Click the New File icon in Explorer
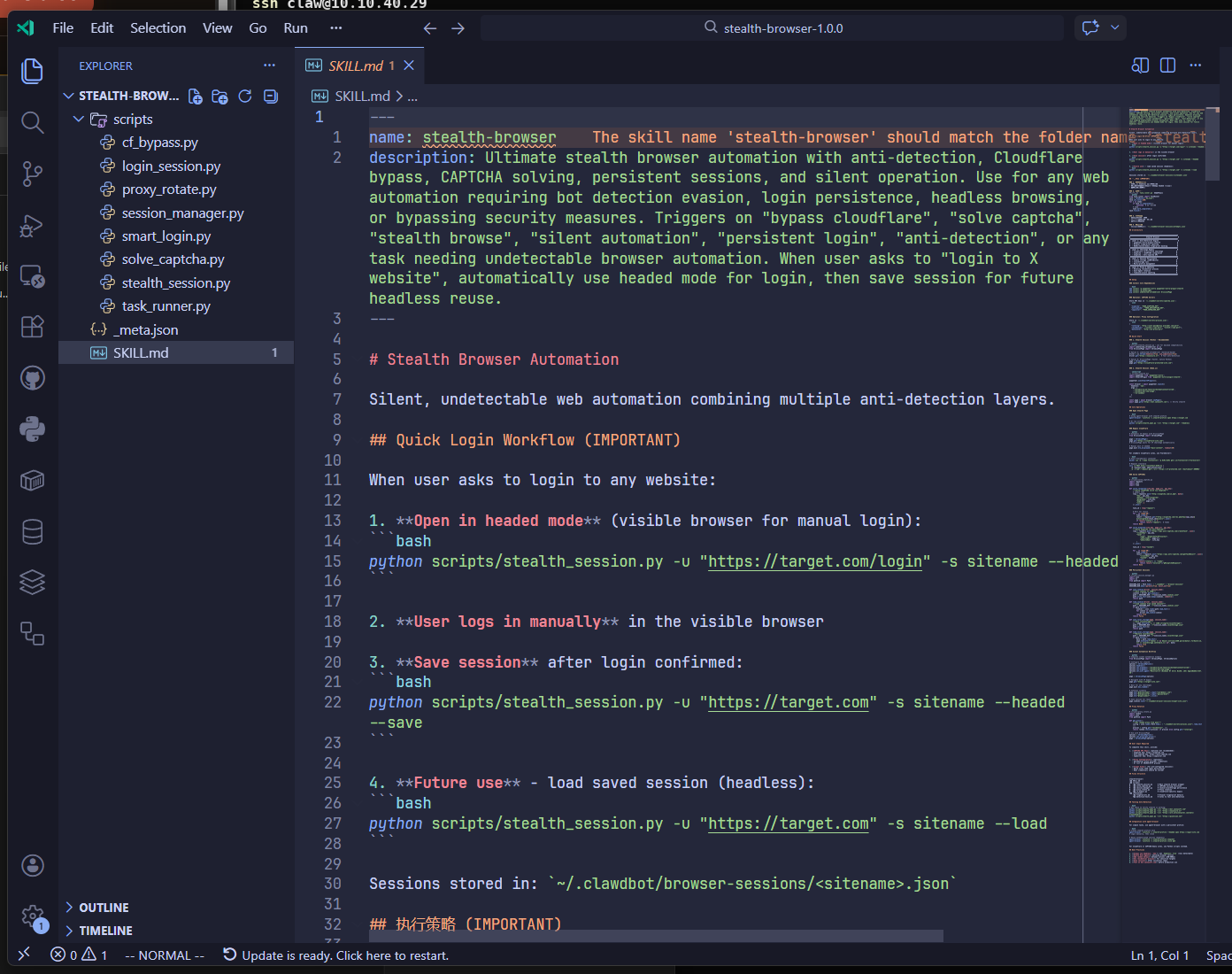Viewport: 1232px width, 974px height. (196, 96)
